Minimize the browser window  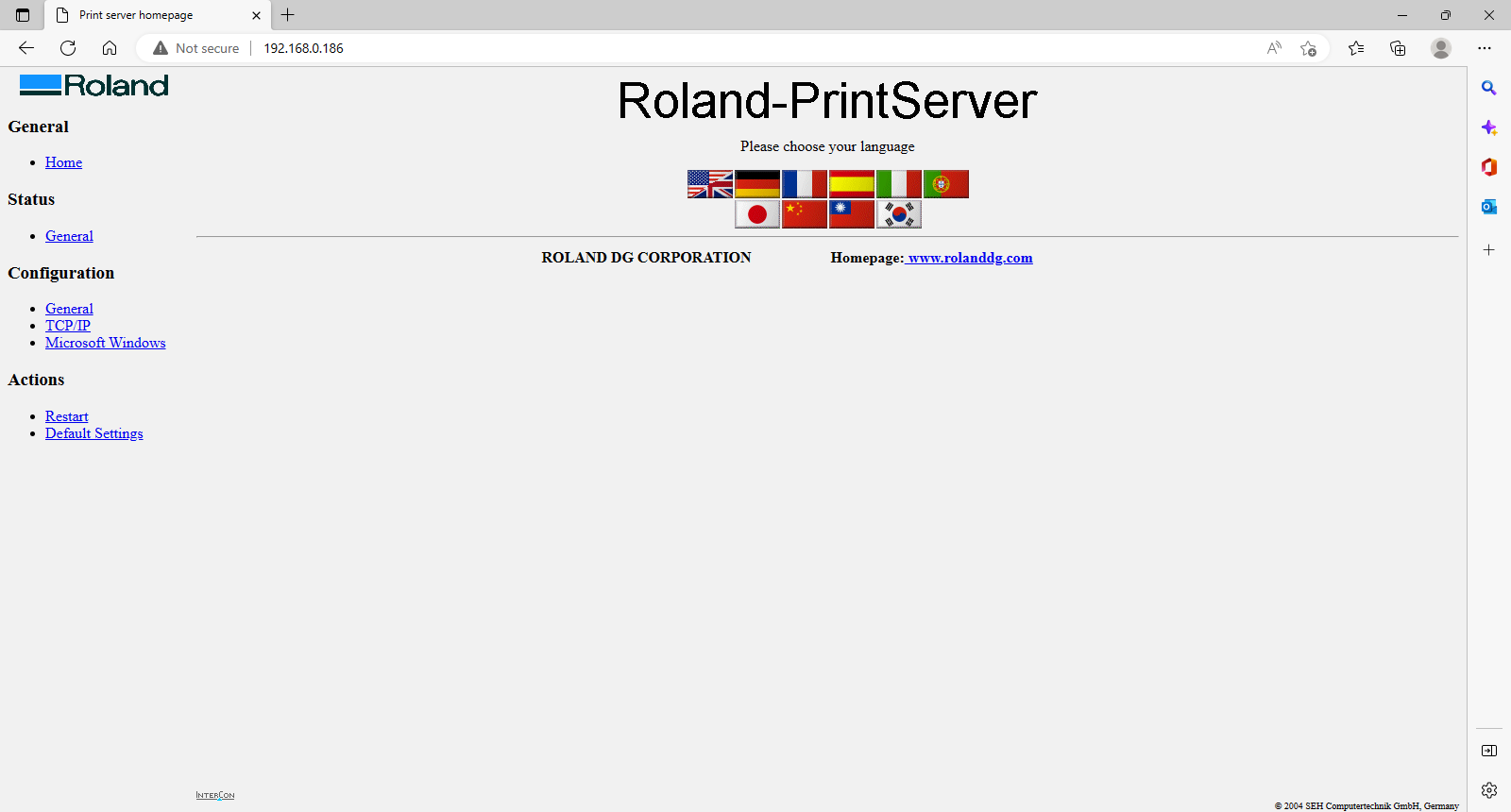coord(1402,15)
